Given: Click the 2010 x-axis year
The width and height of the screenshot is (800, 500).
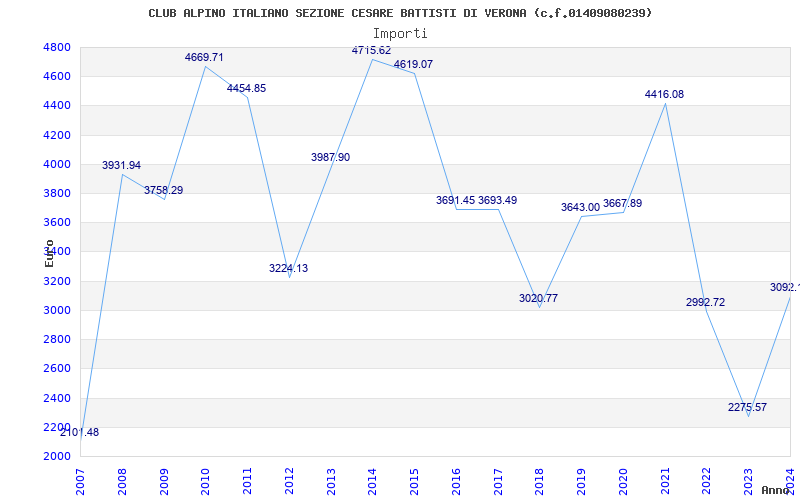Looking at the screenshot, I should (206, 482).
